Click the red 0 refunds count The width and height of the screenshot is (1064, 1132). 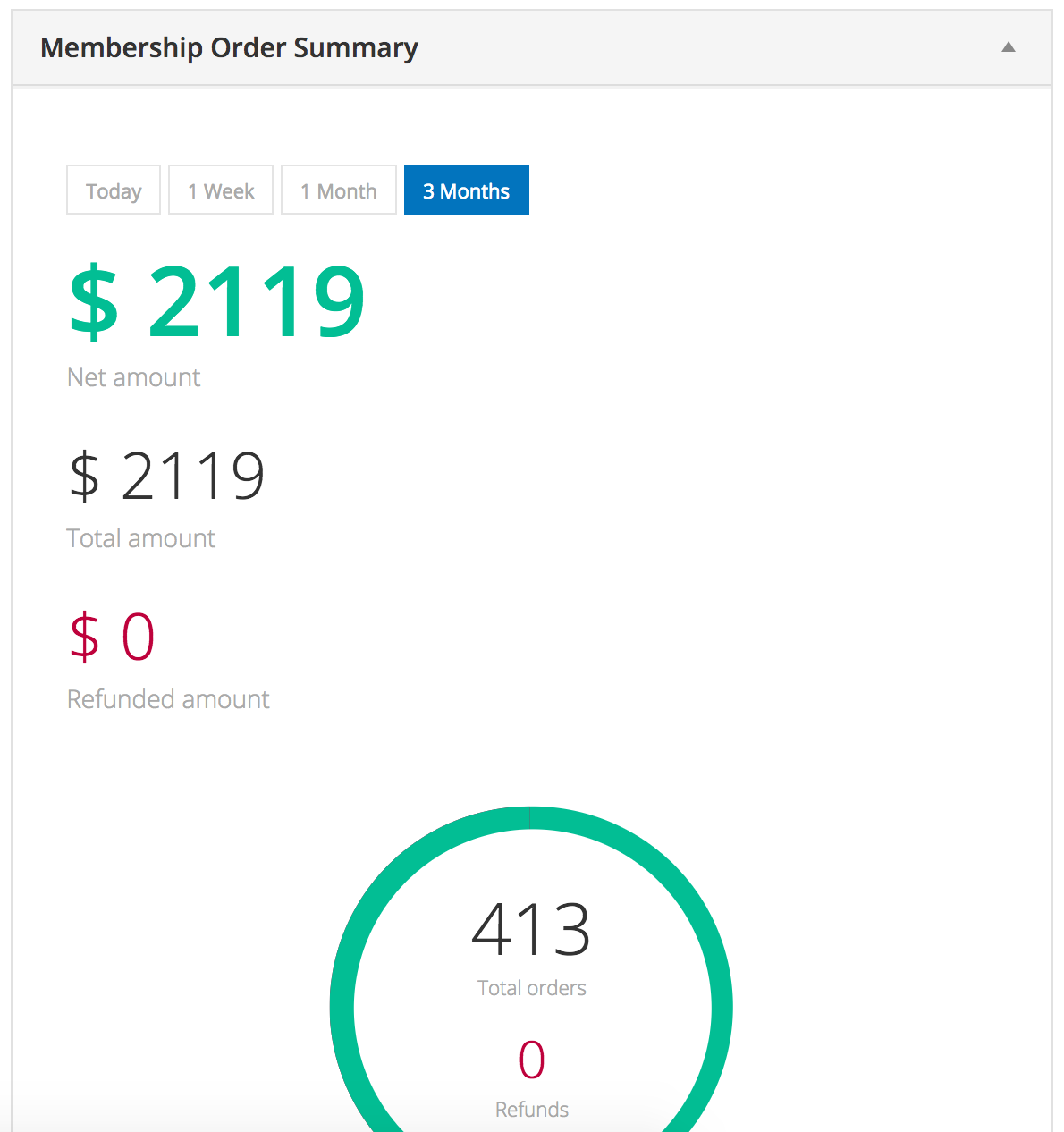(531, 1060)
